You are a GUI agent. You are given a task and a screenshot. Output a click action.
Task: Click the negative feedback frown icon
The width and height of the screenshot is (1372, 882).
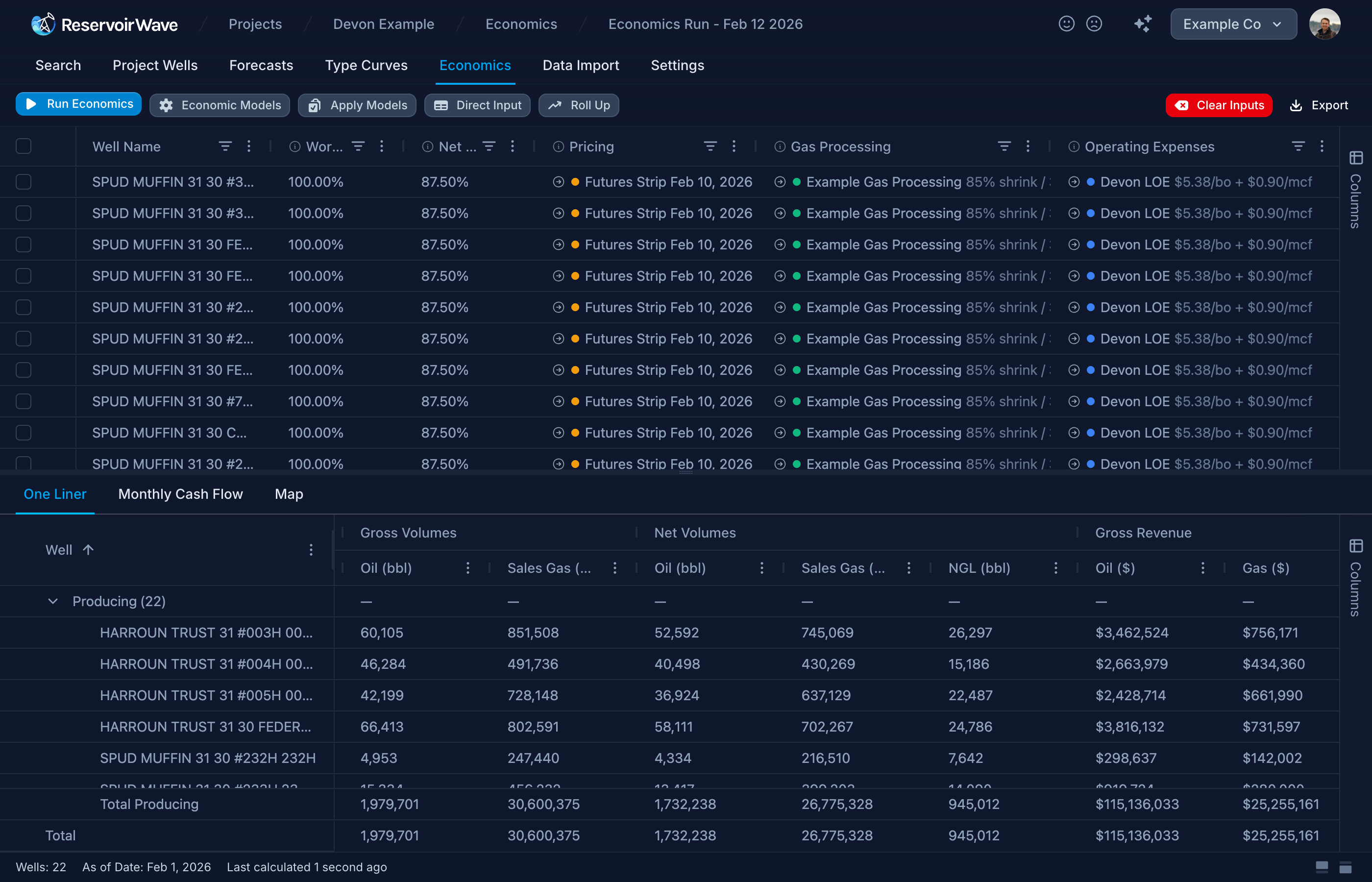click(1094, 24)
